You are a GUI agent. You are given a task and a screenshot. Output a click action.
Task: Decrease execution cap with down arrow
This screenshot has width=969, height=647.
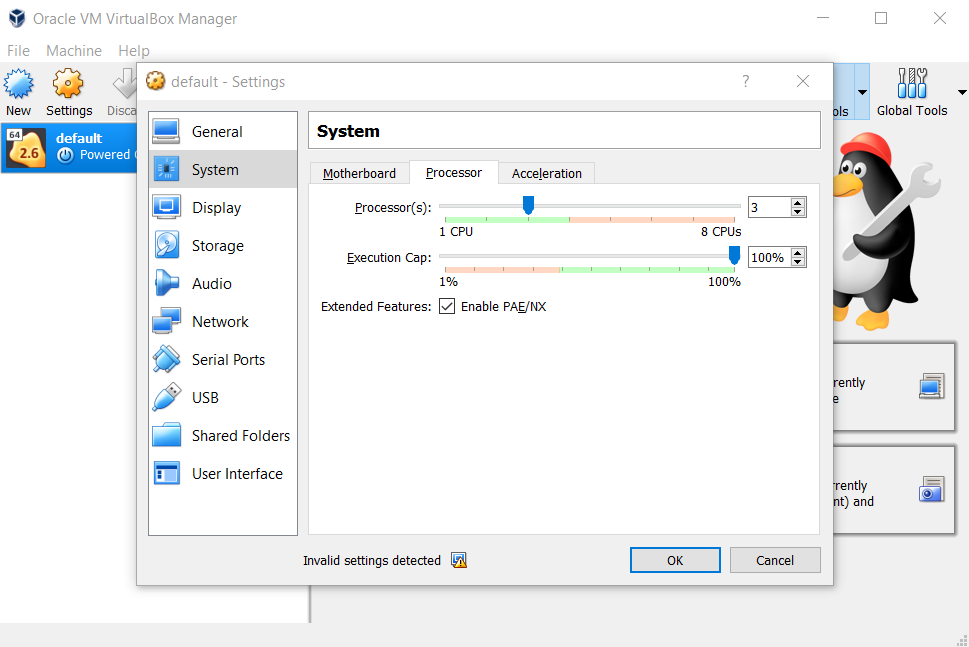point(798,262)
